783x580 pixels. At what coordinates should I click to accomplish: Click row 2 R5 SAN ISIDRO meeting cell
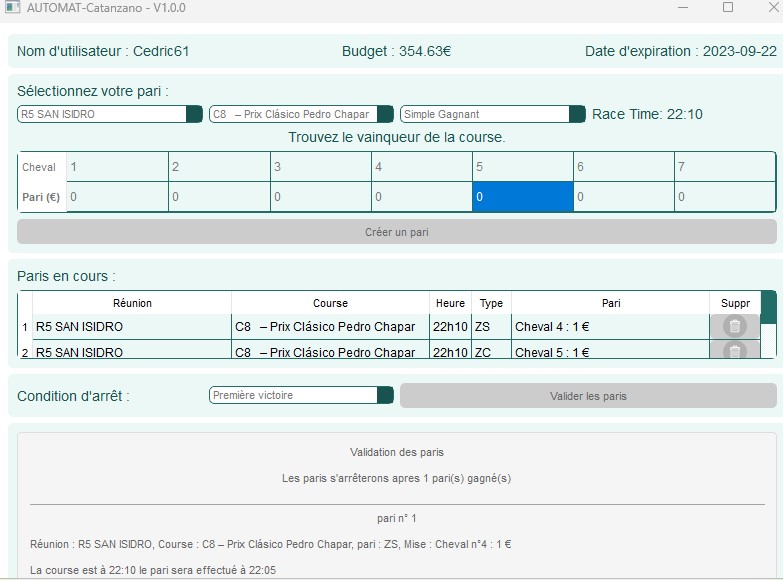pos(132,350)
